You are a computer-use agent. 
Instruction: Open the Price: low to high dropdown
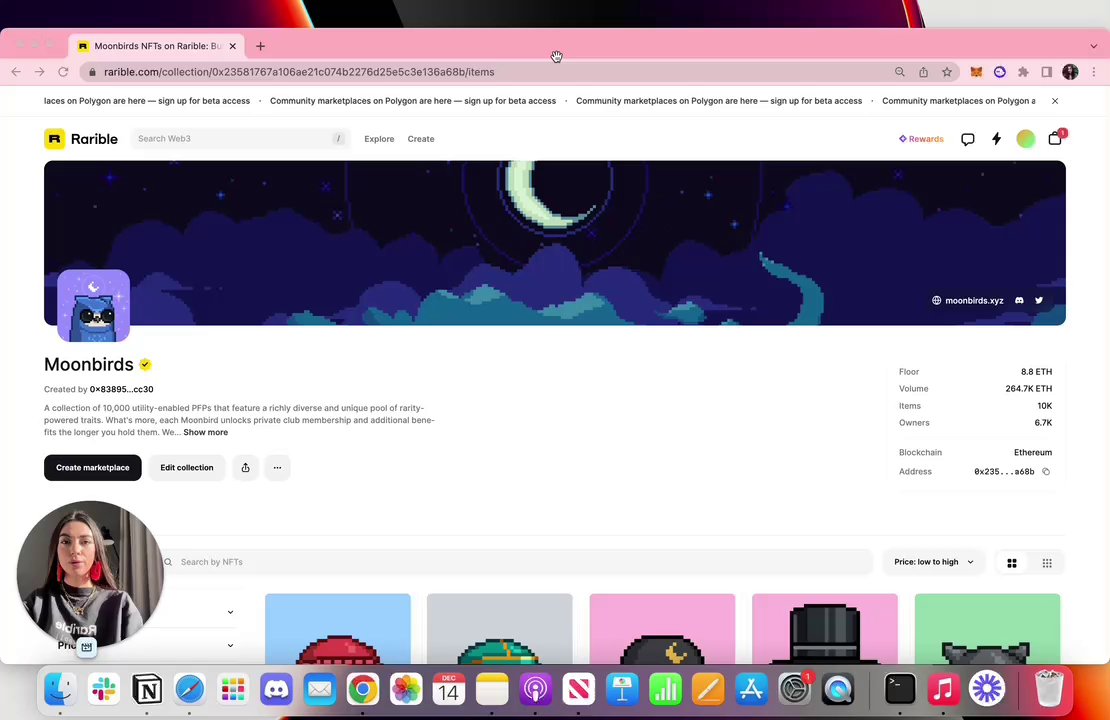[933, 562]
